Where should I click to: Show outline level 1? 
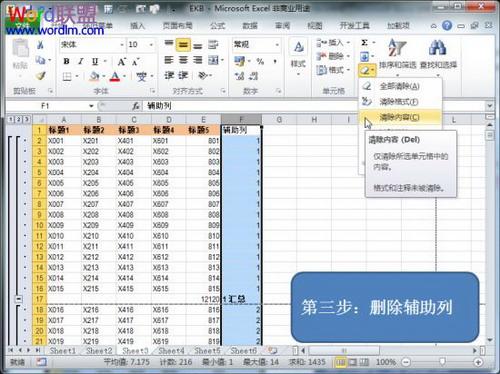click(x=11, y=119)
